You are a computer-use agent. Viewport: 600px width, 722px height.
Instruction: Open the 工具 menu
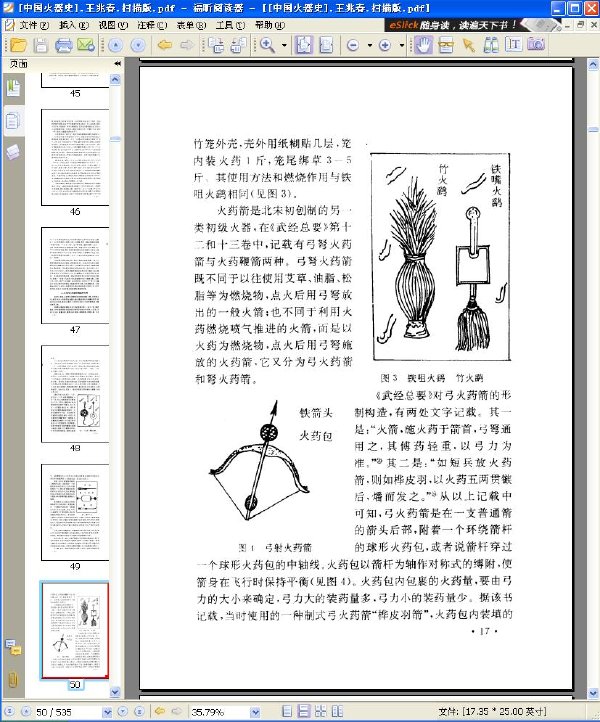[x=231, y=25]
